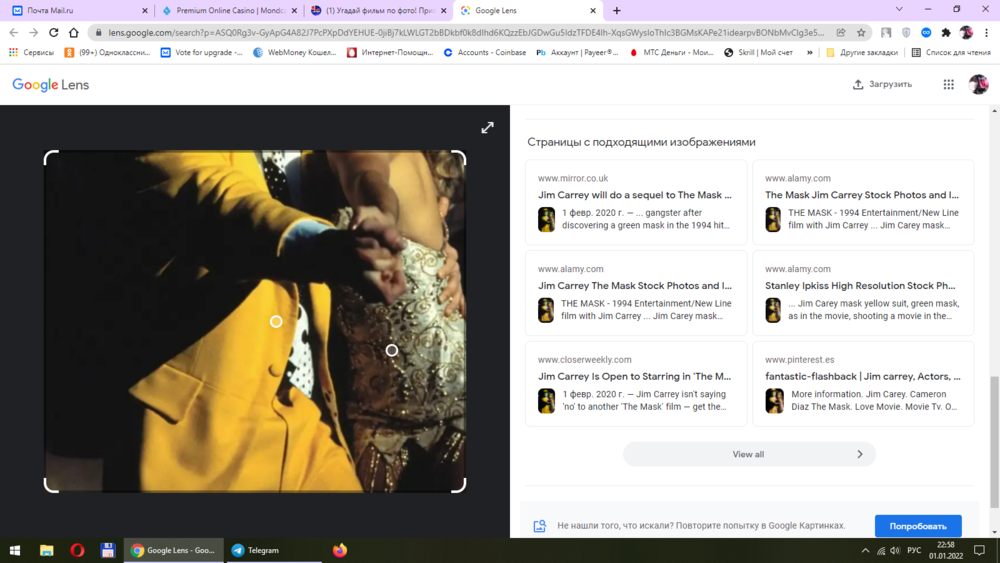Open the Одноклассники bookmark
Image resolution: width=1000 pixels, height=563 pixels.
[107, 52]
